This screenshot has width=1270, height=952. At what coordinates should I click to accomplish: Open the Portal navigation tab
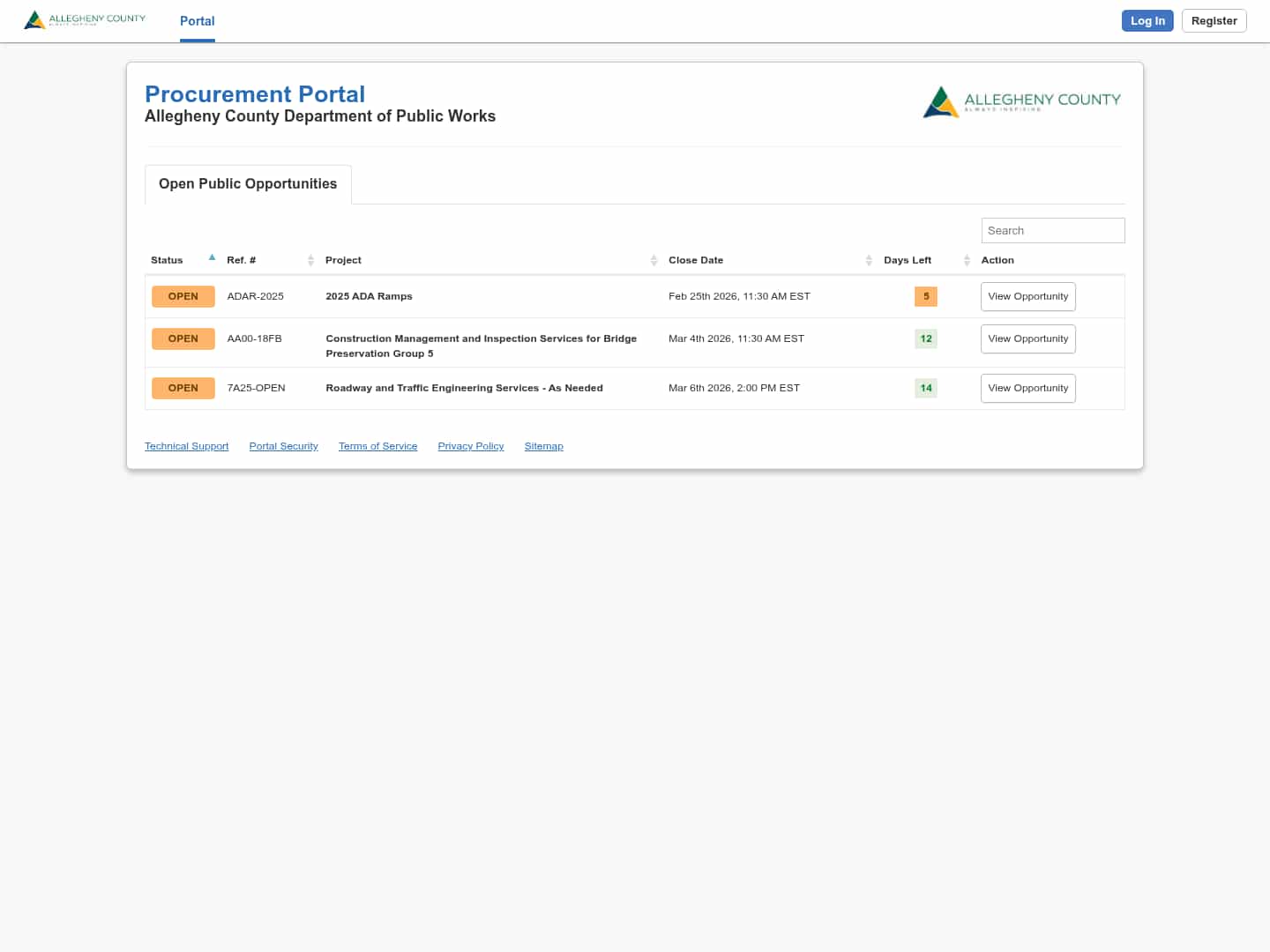[x=197, y=21]
